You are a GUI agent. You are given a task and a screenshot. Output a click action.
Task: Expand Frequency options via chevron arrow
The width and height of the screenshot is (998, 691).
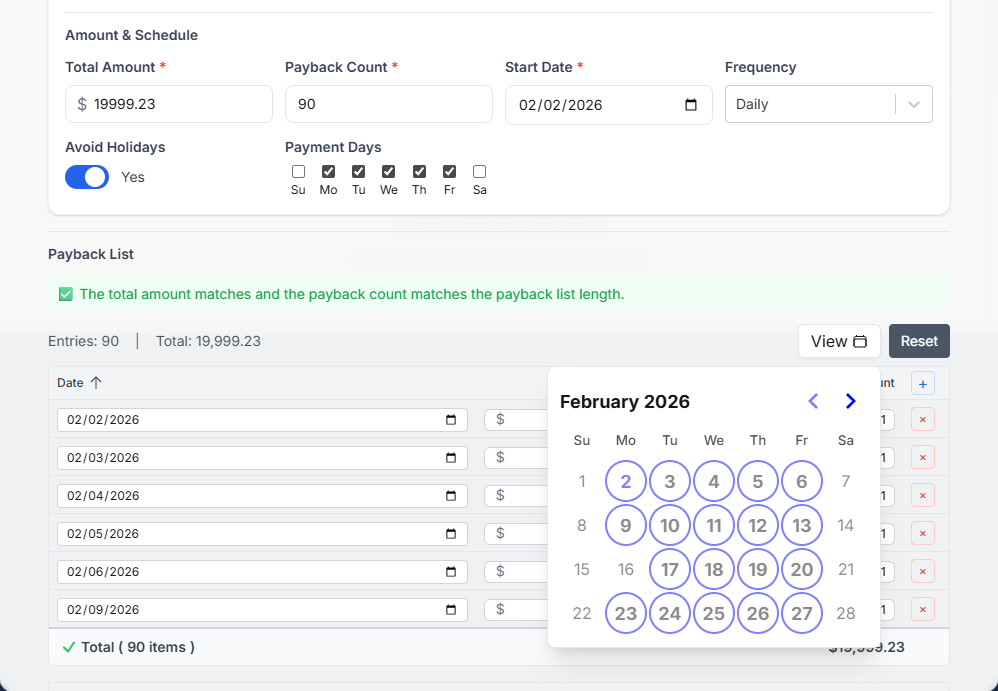[914, 104]
